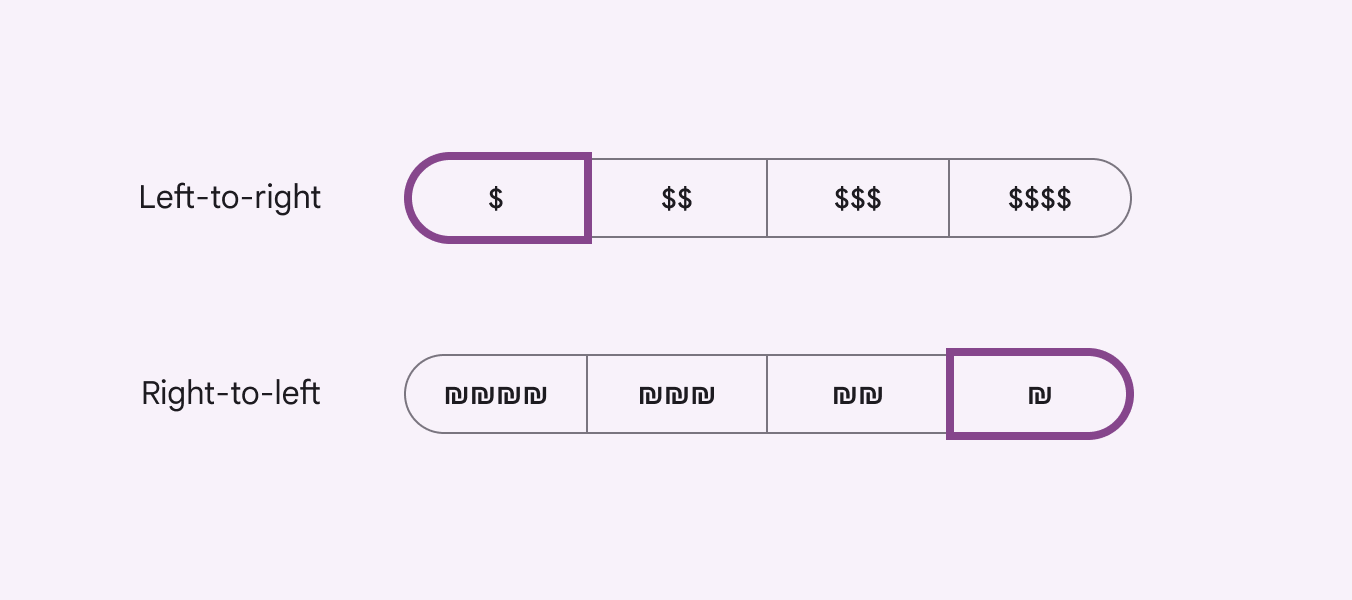Click the purple-outlined segment in the Left-to-right row
Image resolution: width=1352 pixels, height=600 pixels.
coord(497,198)
